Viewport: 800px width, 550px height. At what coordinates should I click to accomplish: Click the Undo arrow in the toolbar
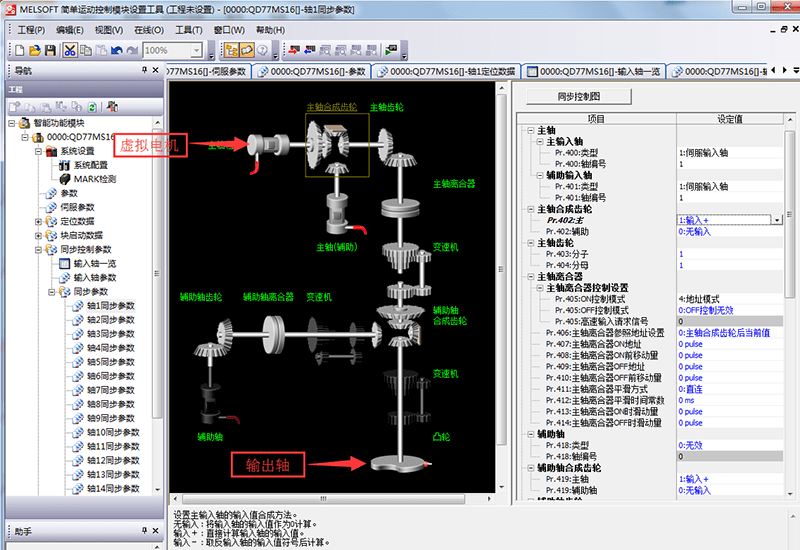pyautogui.click(x=117, y=50)
